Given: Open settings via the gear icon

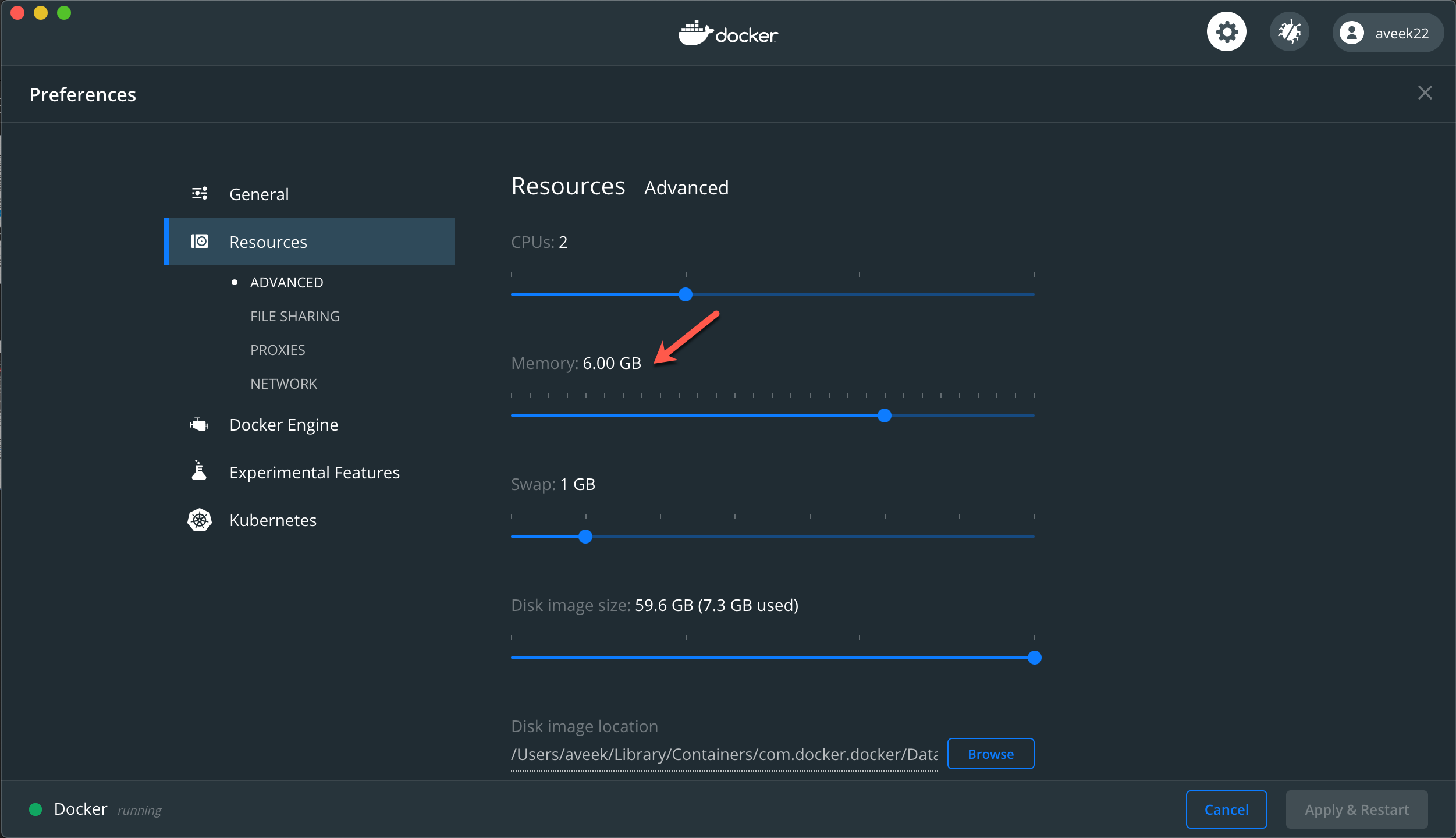Looking at the screenshot, I should [1226, 32].
